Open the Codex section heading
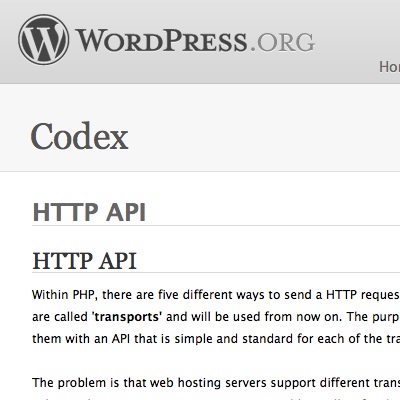 [x=79, y=136]
